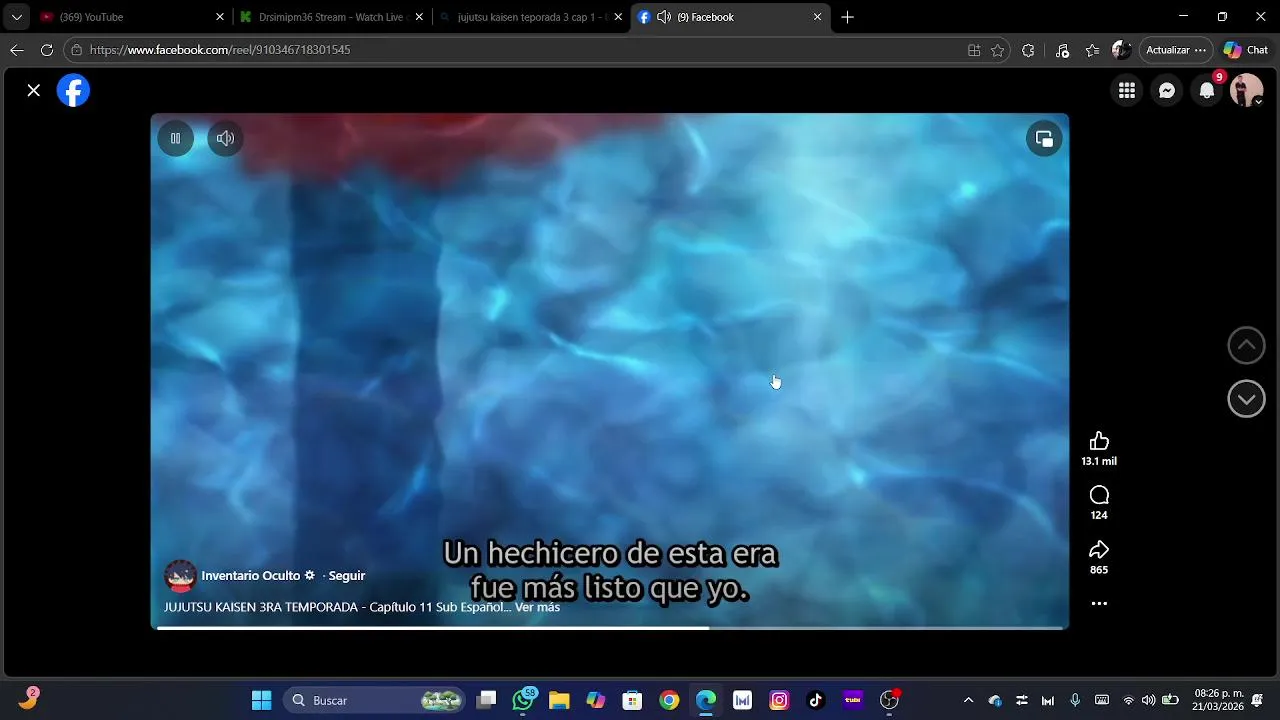Viewport: 1280px width, 720px height.
Task: Close the reel viewer with the X
Action: (x=34, y=90)
